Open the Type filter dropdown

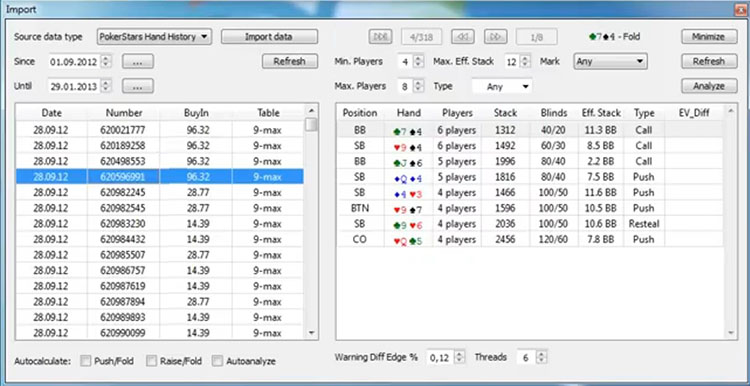502,87
